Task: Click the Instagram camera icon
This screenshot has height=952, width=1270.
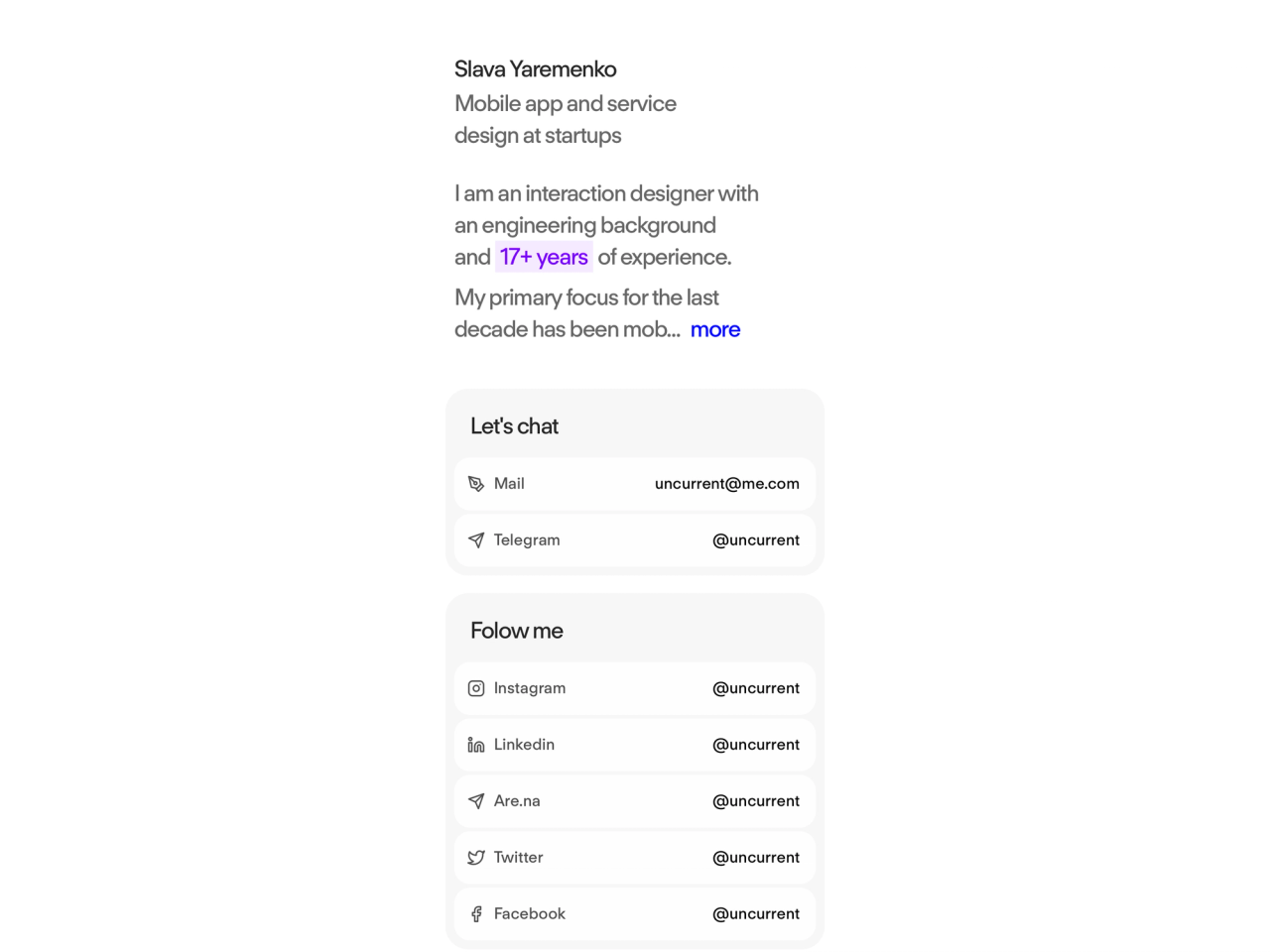Action: point(476,688)
